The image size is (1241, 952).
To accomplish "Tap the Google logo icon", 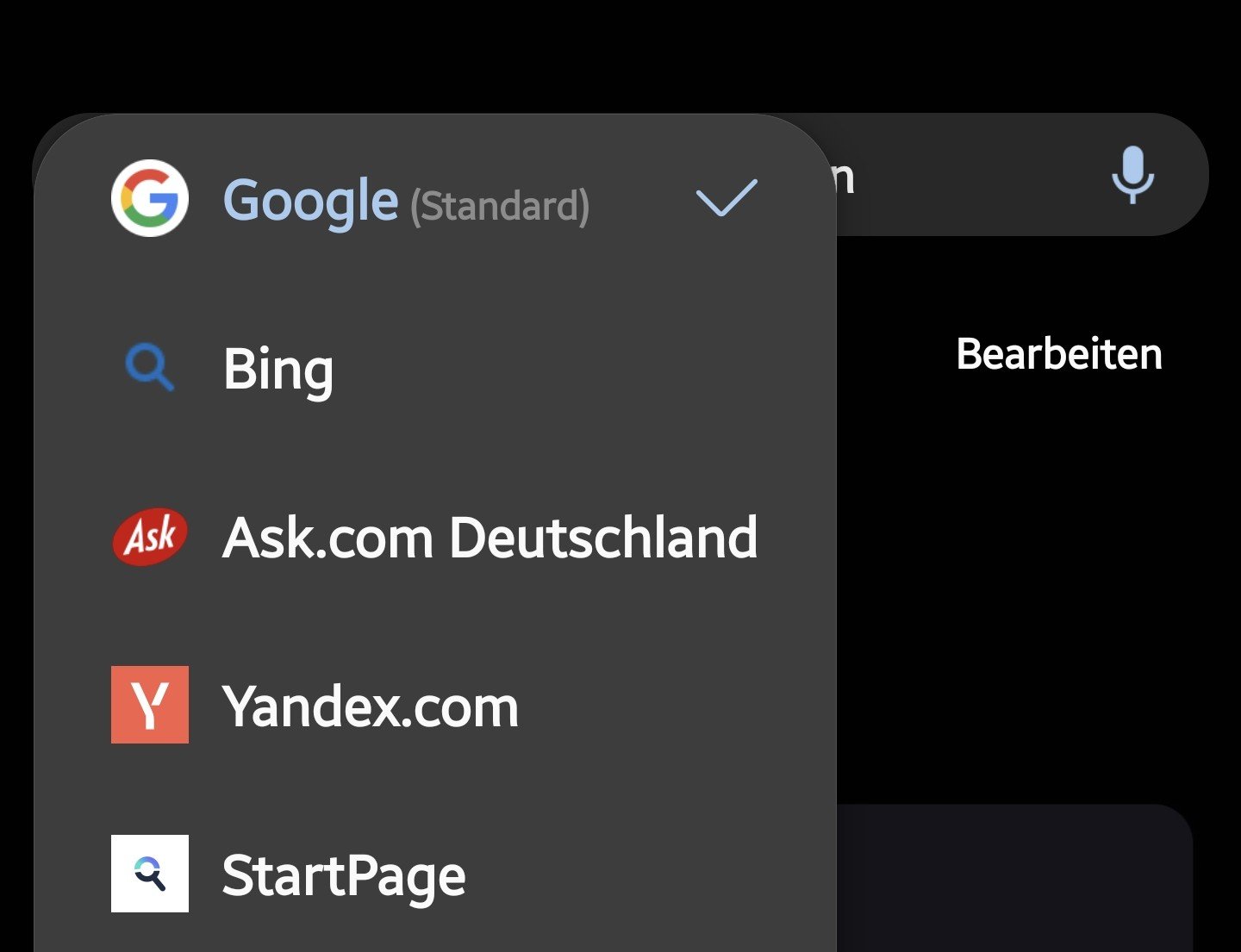I will click(150, 198).
